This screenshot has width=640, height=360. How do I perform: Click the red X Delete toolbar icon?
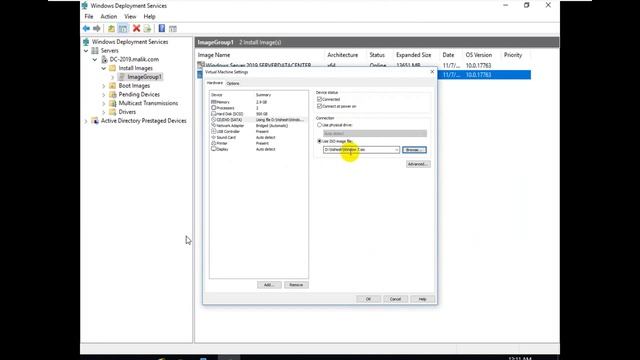[x=136, y=28]
